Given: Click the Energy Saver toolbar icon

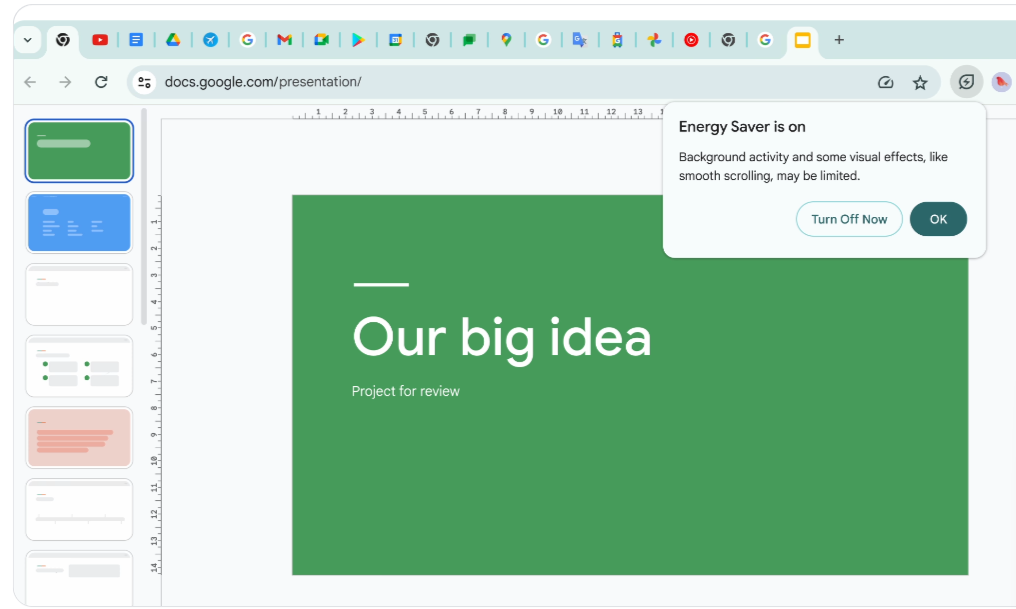Looking at the screenshot, I should click(966, 82).
